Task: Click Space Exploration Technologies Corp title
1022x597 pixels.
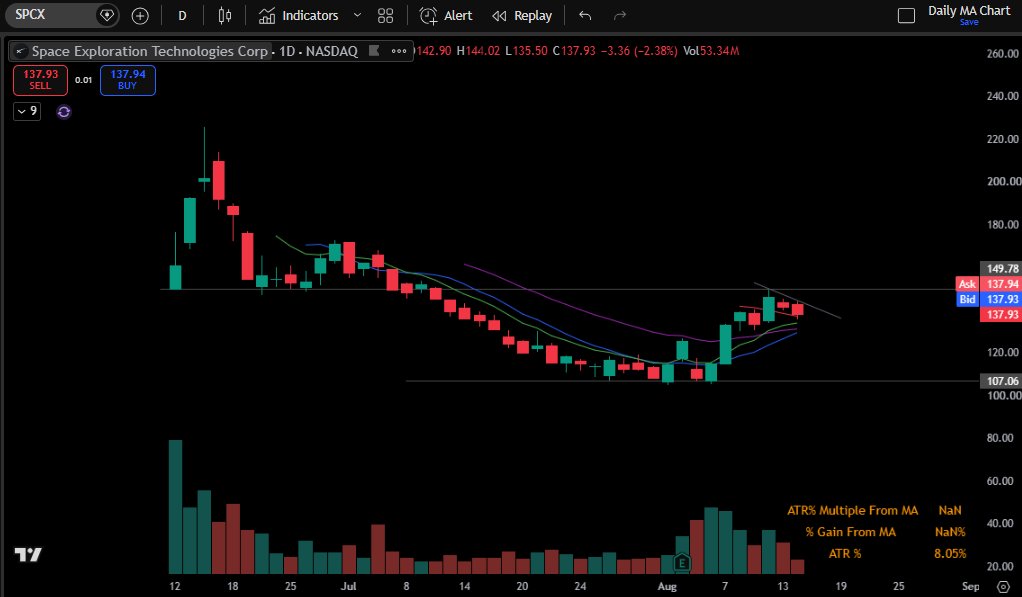Action: point(150,51)
